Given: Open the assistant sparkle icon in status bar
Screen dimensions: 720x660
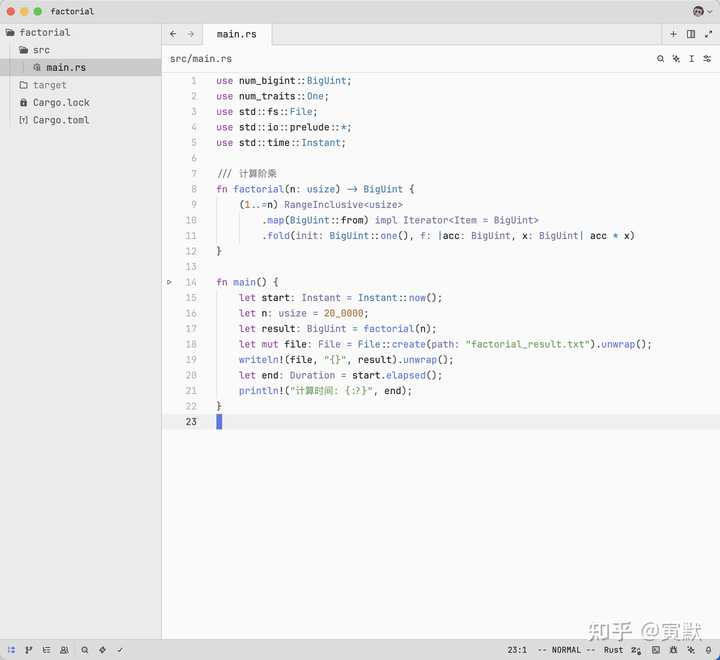Looking at the screenshot, I should click(x=691, y=649).
